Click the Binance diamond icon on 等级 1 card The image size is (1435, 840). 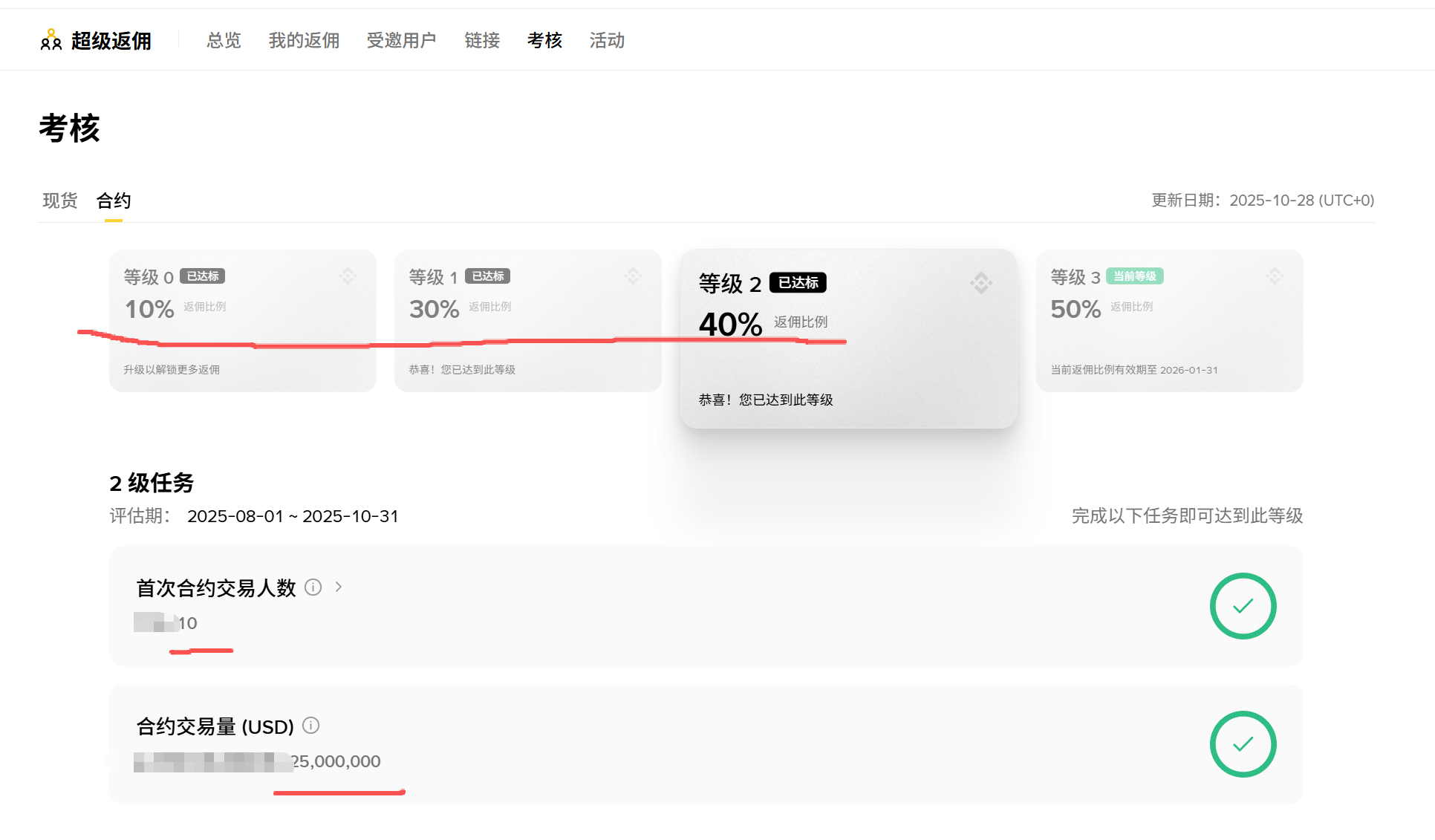click(x=632, y=276)
